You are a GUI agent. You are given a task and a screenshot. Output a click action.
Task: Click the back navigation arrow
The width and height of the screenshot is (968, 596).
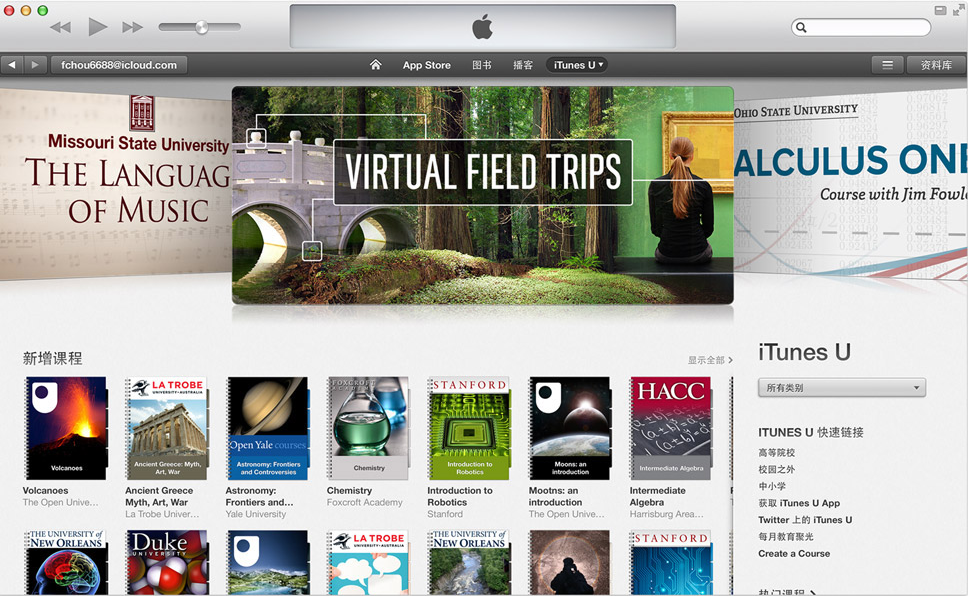click(x=11, y=64)
